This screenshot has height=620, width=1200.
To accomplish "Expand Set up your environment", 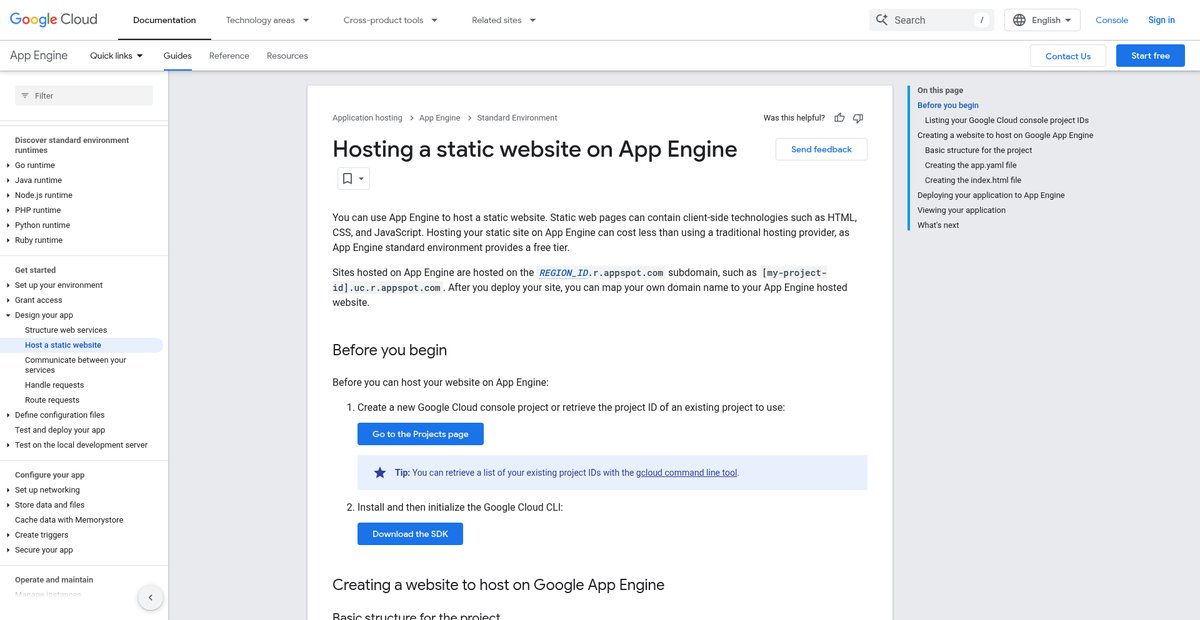I will click(9, 285).
